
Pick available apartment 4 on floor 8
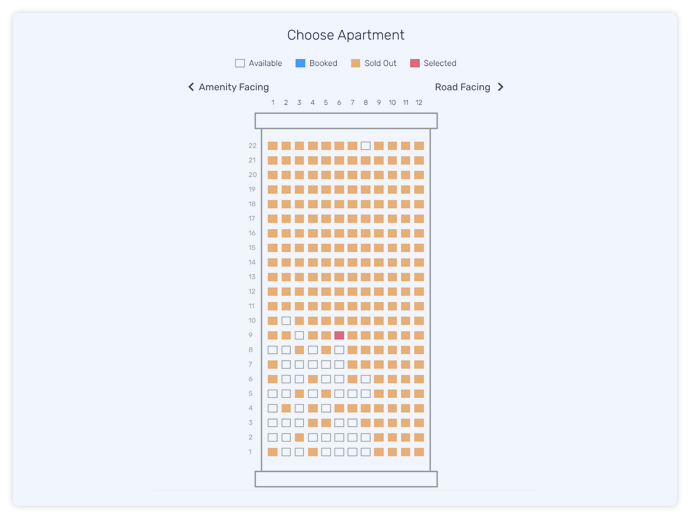pyautogui.click(x=312, y=350)
